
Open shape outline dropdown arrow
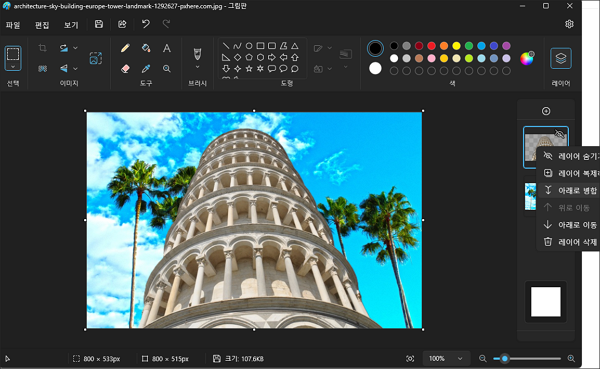pos(329,48)
